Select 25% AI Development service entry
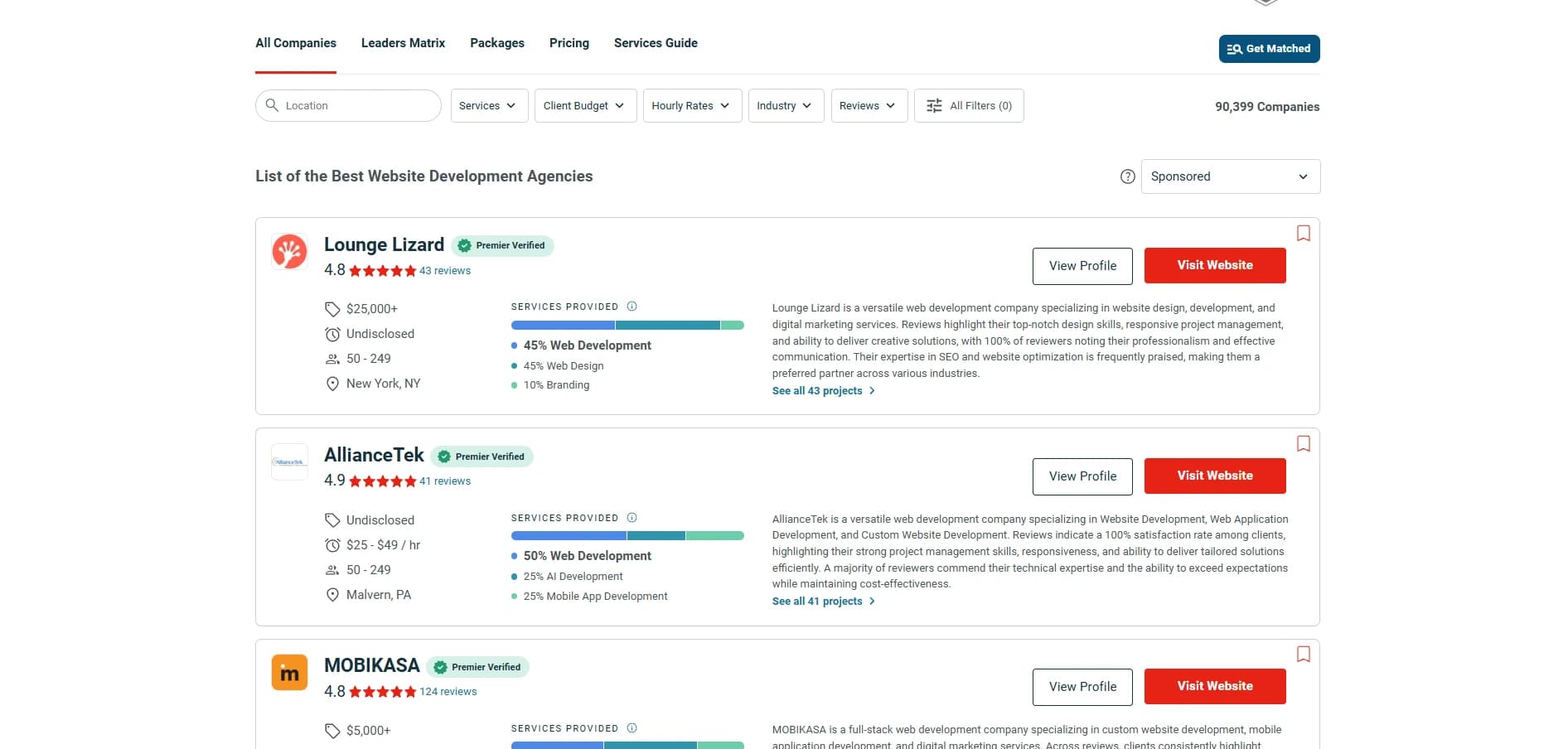The width and height of the screenshot is (1568, 749). [573, 577]
